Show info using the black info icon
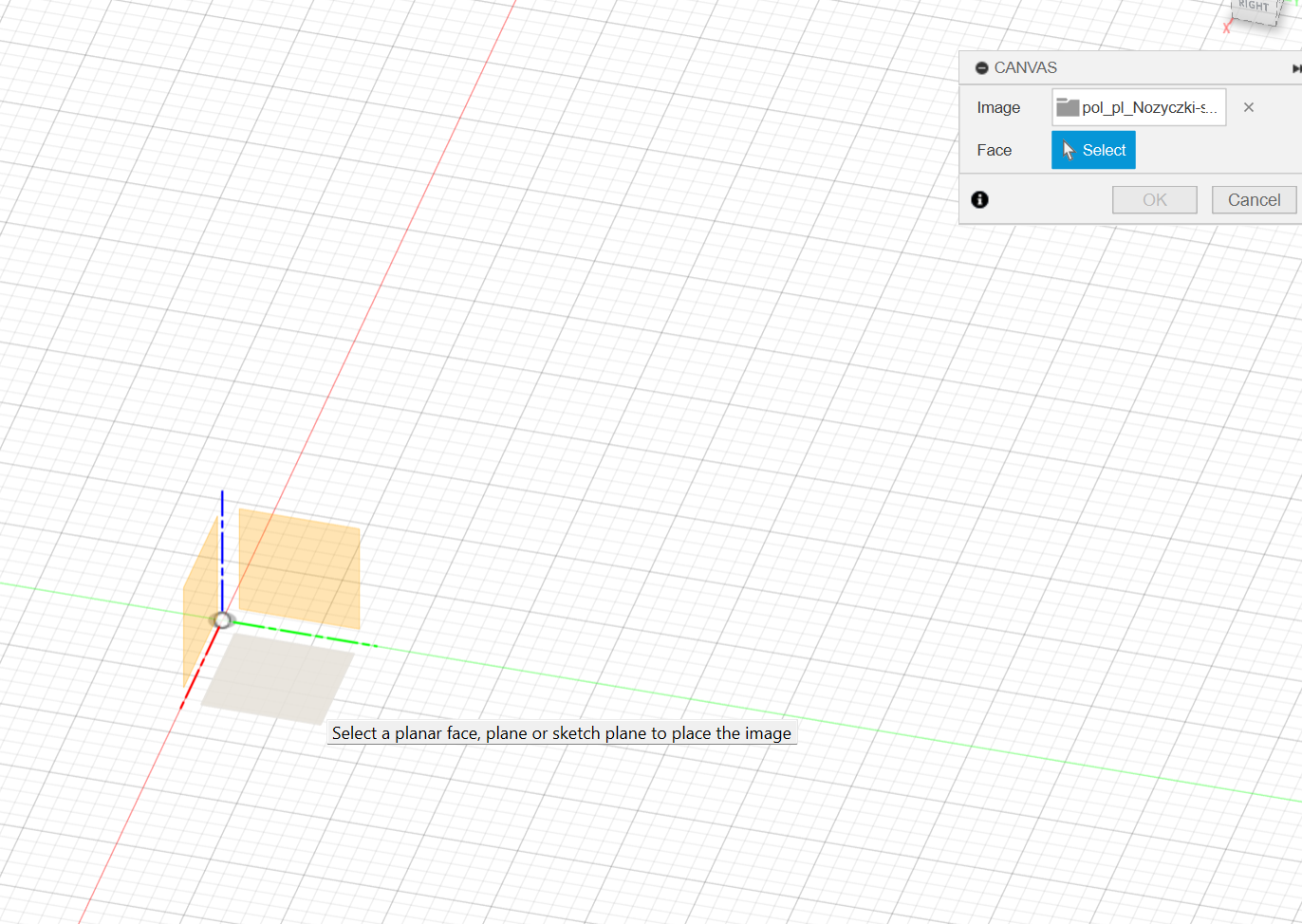 pos(980,199)
